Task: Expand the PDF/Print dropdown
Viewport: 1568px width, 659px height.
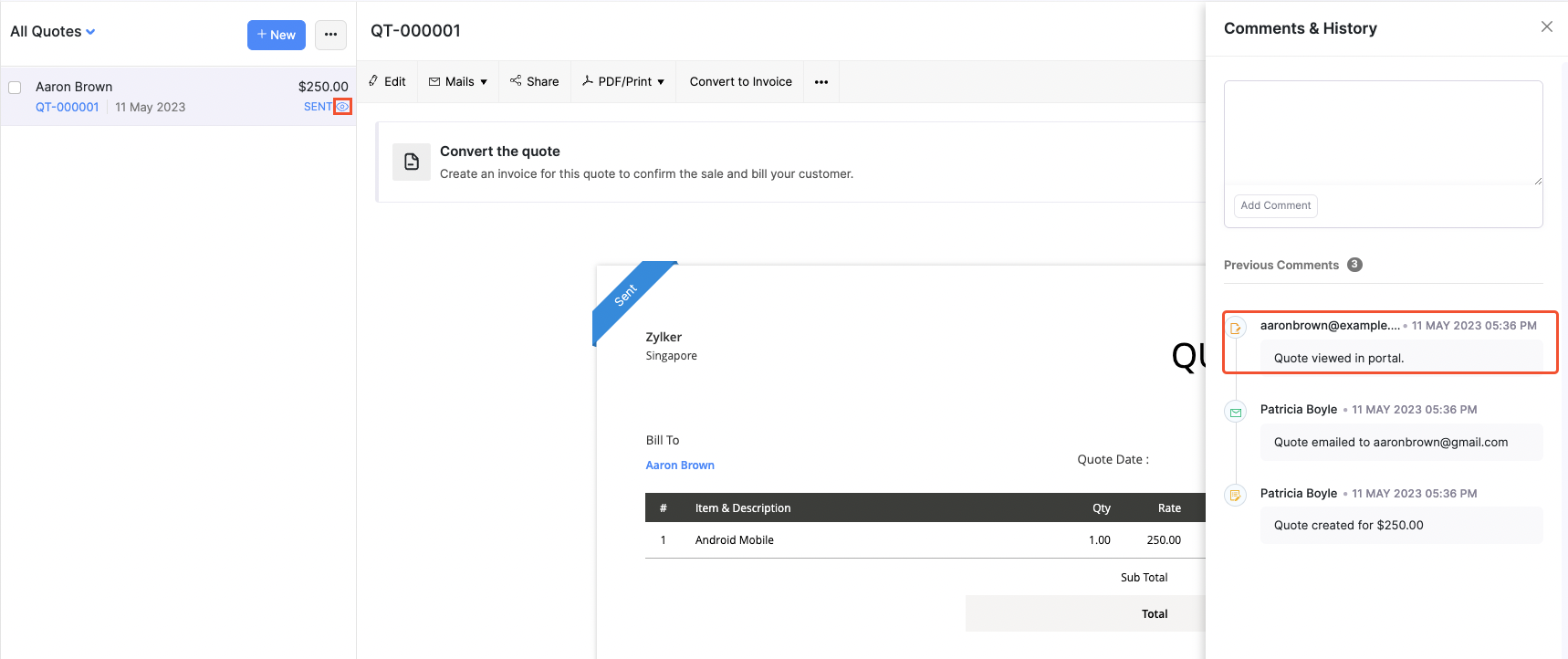Action: click(x=623, y=82)
